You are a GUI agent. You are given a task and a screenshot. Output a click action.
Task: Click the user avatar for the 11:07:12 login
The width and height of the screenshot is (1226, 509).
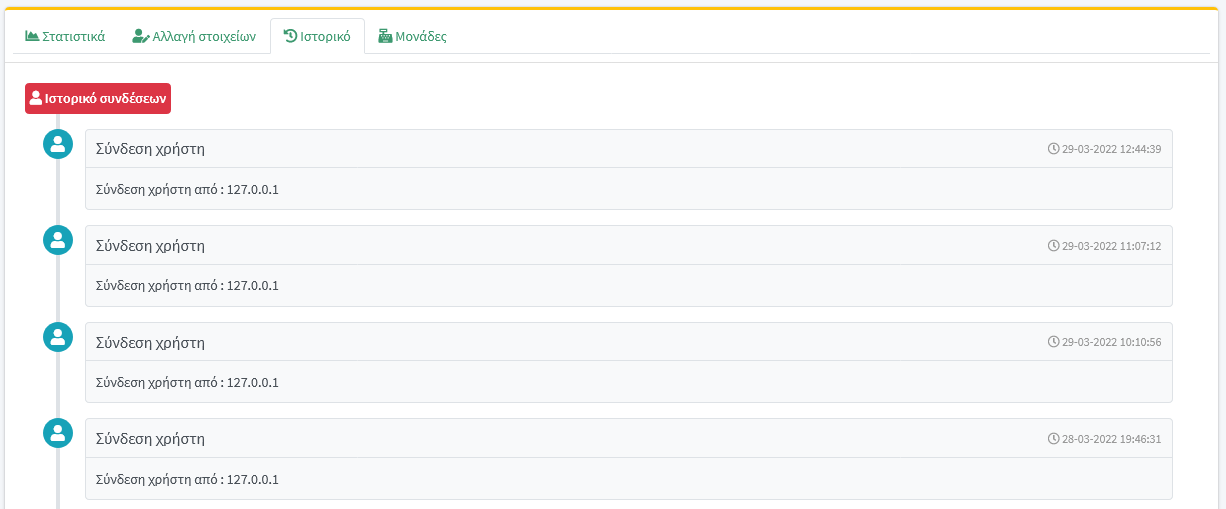[x=58, y=240]
